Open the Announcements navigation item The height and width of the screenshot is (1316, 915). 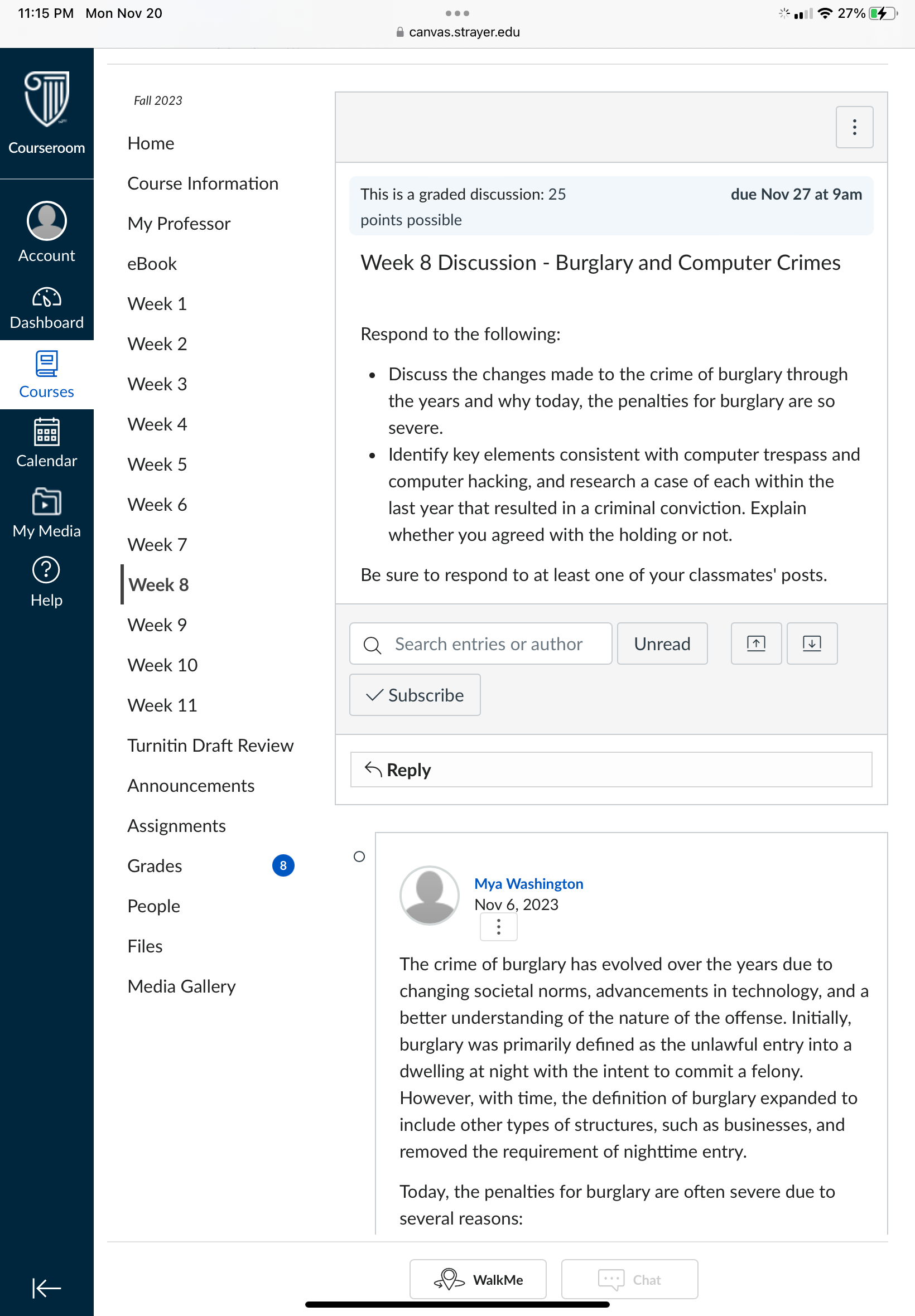[191, 786]
